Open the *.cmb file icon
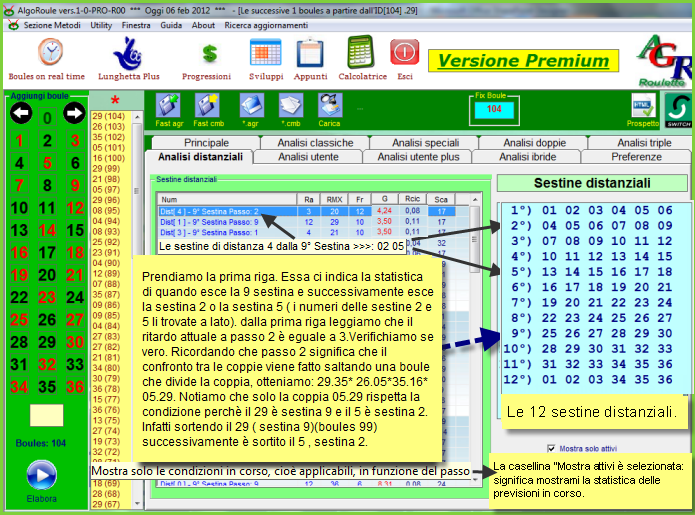The image size is (695, 515). coord(291,105)
